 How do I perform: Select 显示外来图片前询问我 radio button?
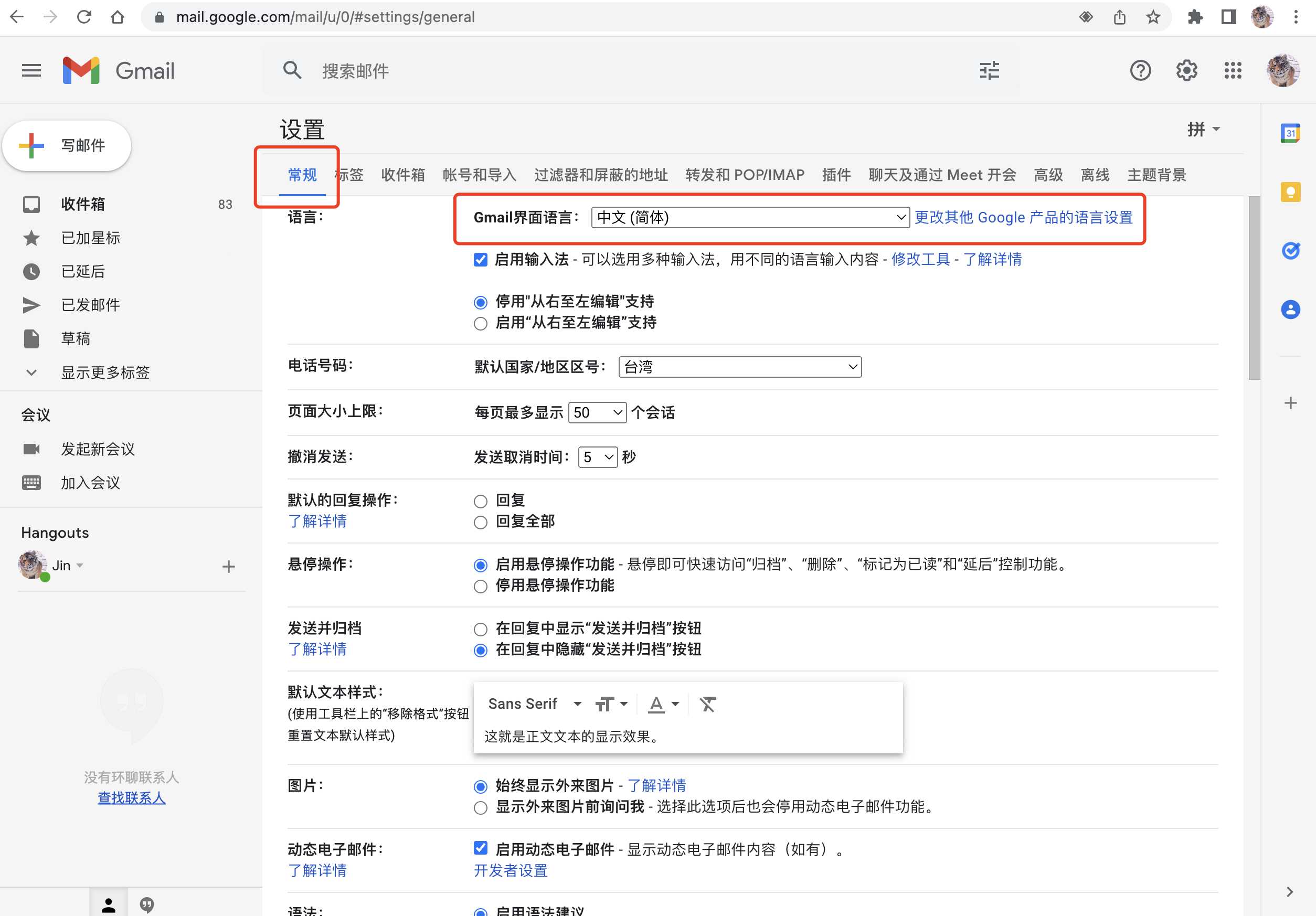[x=480, y=807]
